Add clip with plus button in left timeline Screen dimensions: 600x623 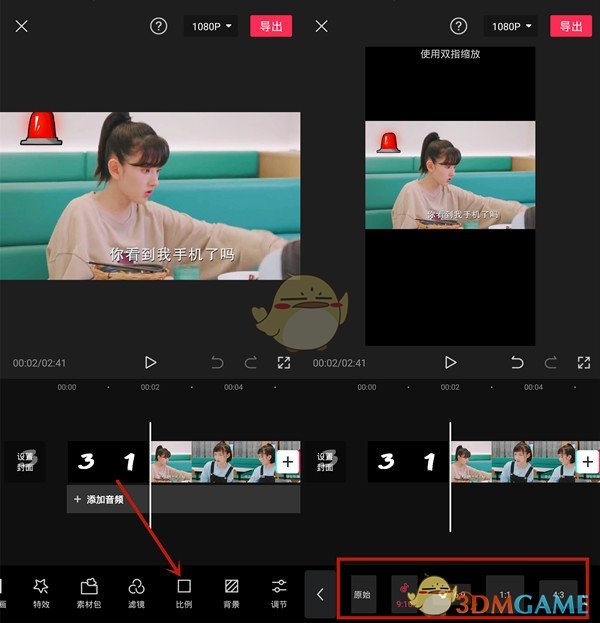[288, 462]
